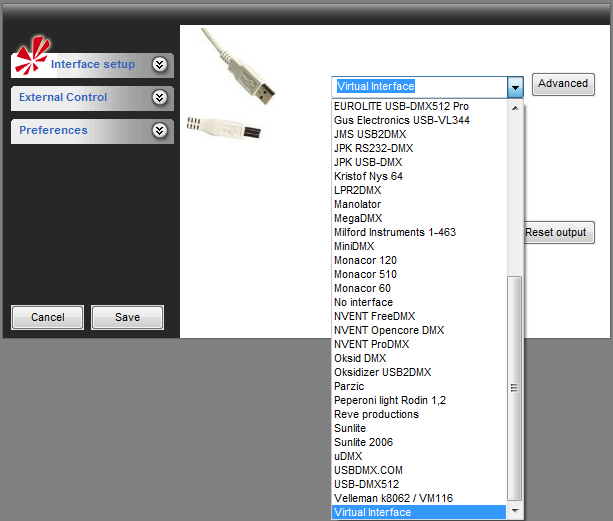
Task: Select the Manolator interface
Action: click(419, 204)
